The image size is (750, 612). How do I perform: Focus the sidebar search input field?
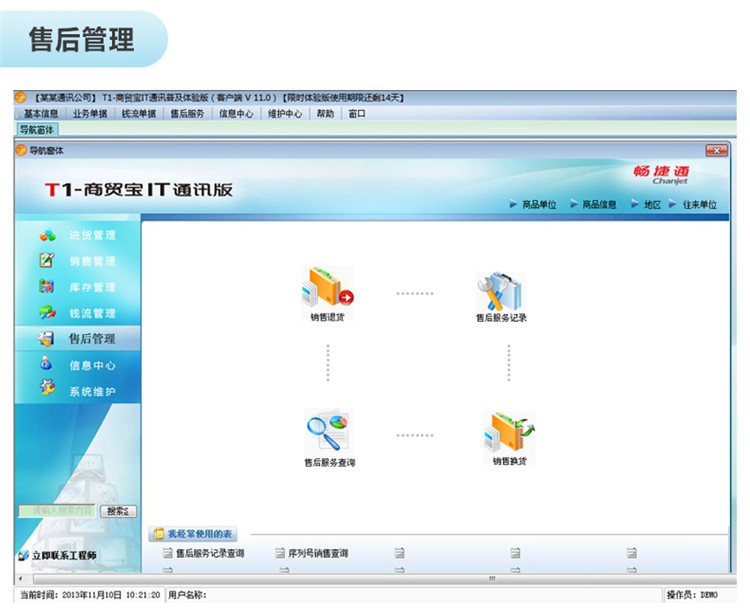pos(57,511)
